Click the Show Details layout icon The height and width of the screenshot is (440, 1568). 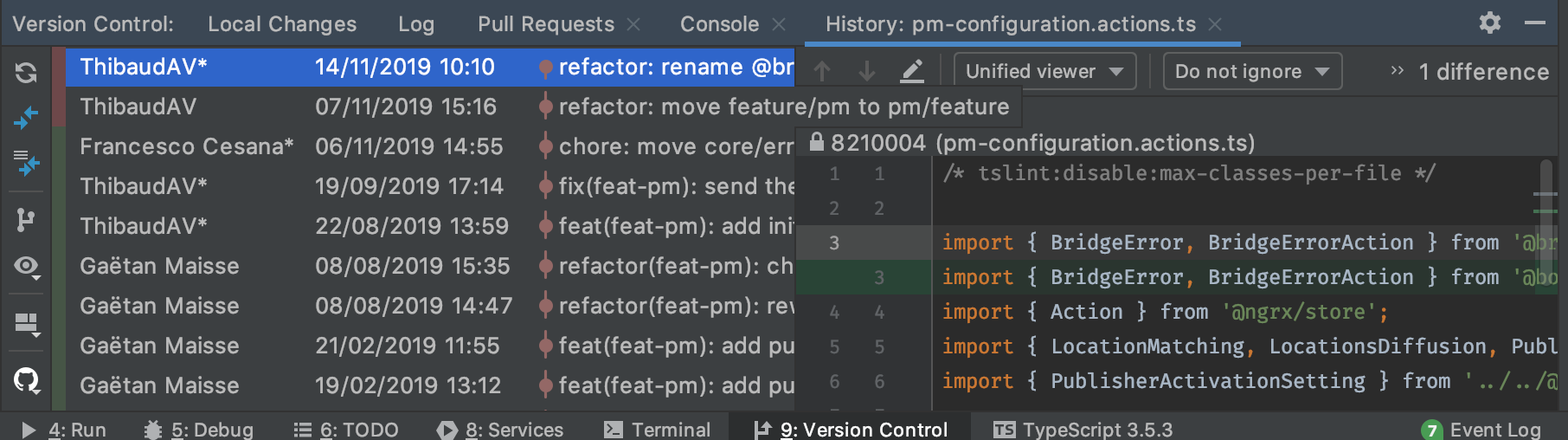pos(27,325)
